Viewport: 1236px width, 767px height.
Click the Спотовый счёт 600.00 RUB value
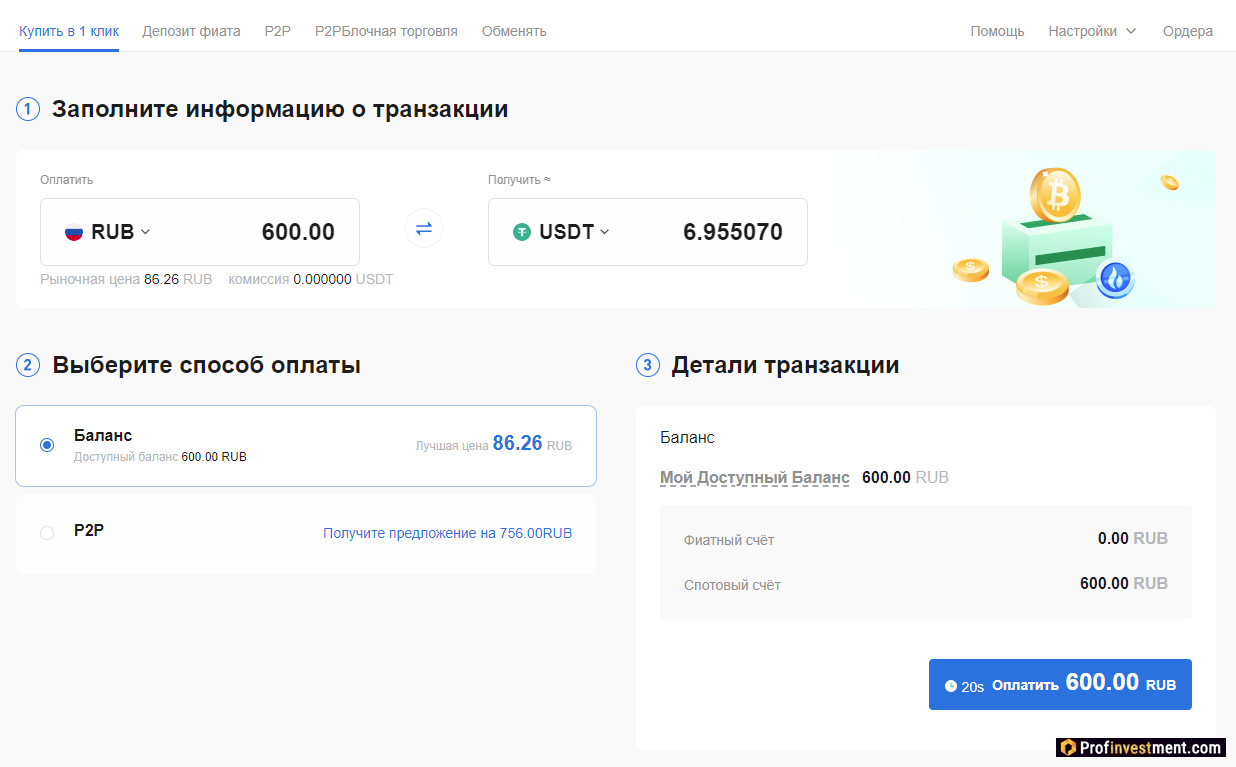(x=1124, y=583)
